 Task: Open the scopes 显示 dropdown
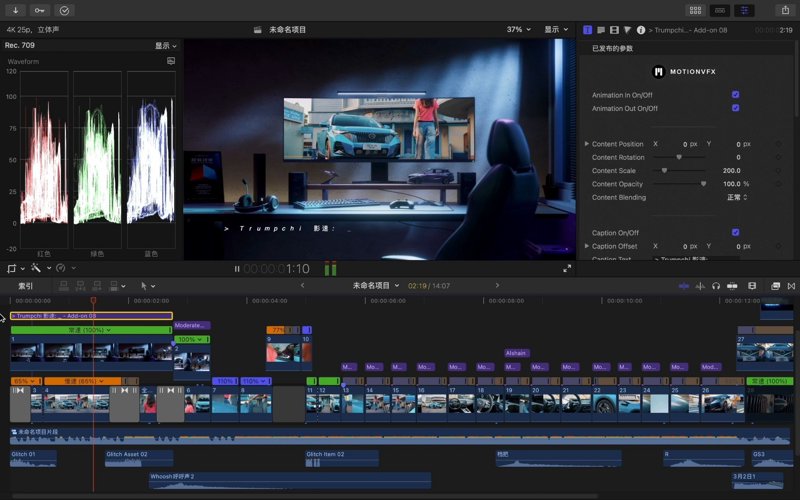pyautogui.click(x=166, y=45)
